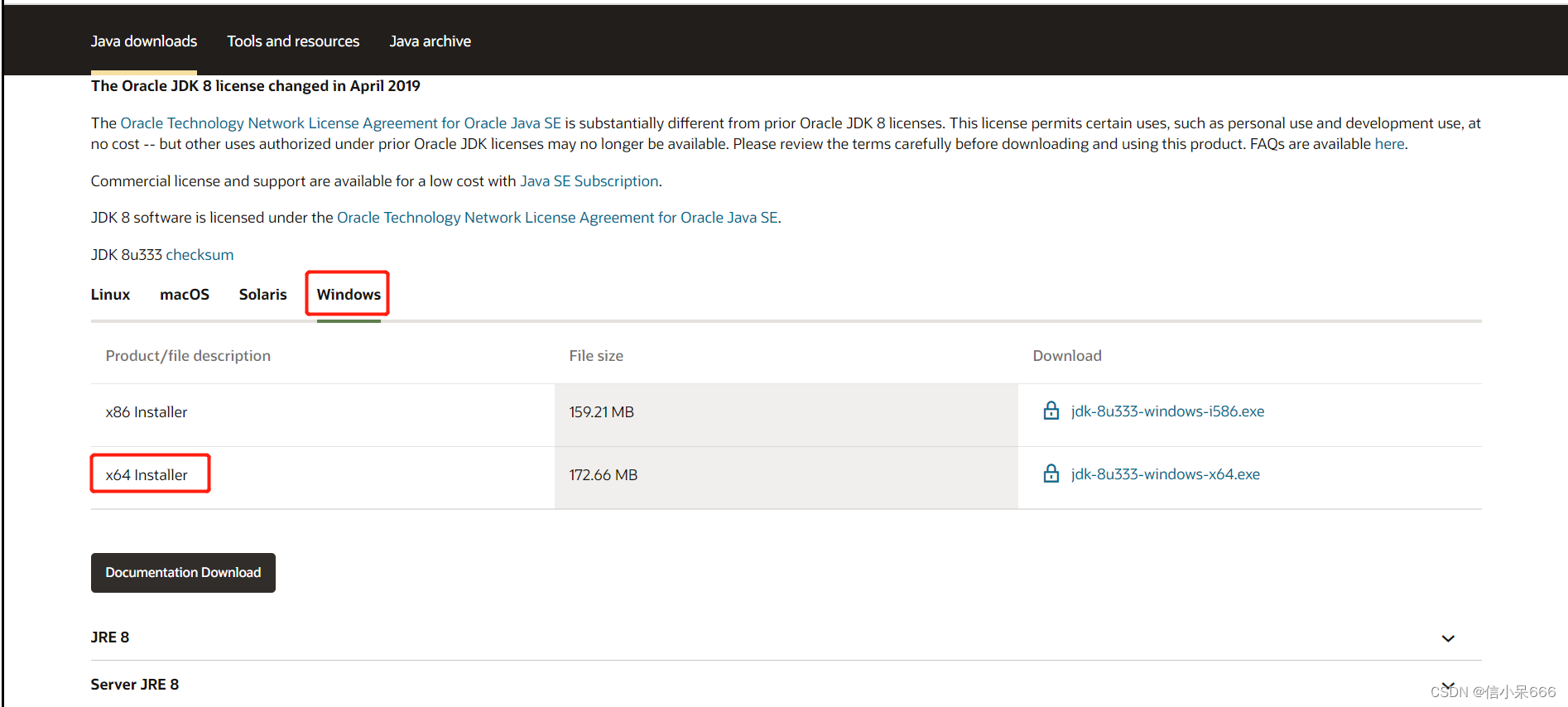Open the Java SE Subscription link

point(589,181)
